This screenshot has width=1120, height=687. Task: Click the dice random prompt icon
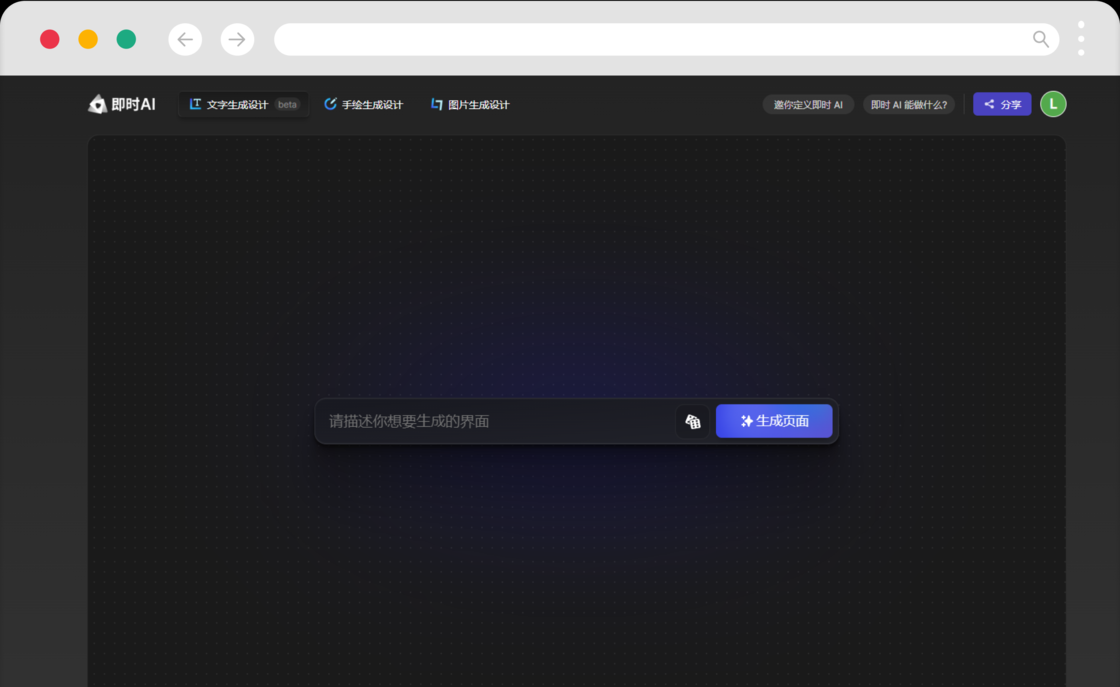(692, 421)
